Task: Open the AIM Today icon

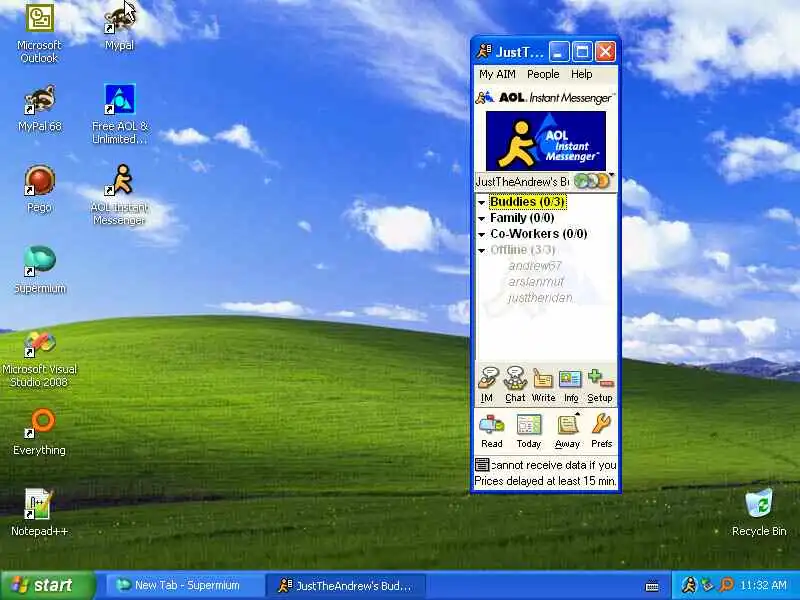Action: (x=529, y=431)
